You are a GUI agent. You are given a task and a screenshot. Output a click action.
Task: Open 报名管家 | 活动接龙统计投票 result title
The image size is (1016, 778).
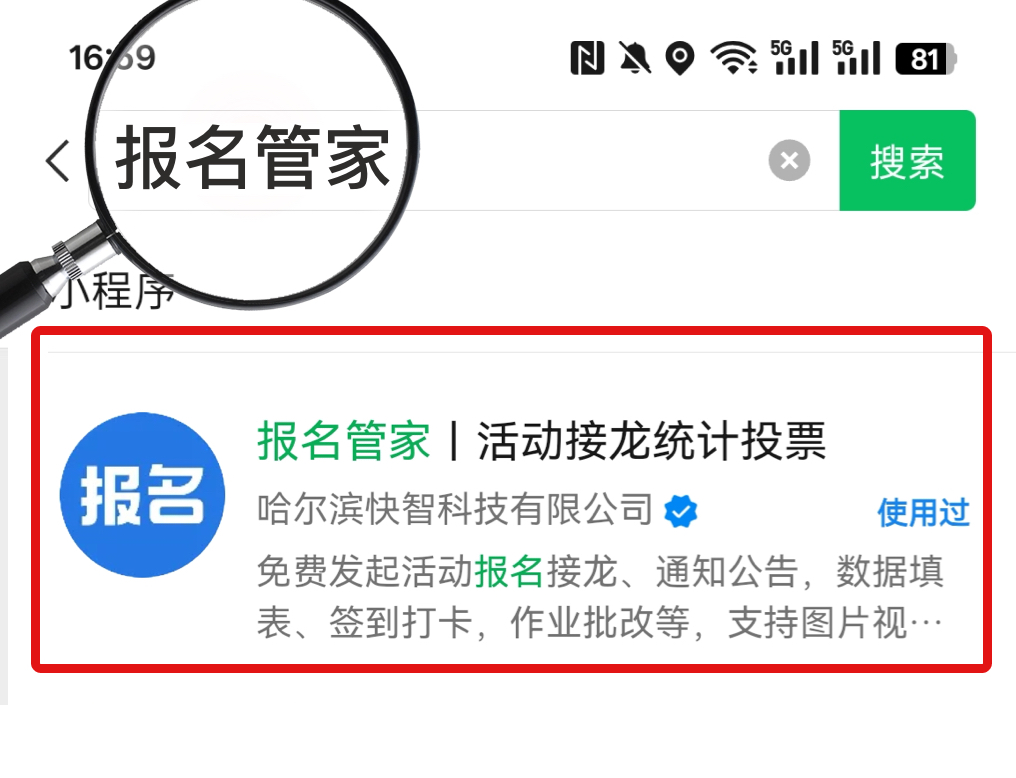pyautogui.click(x=542, y=440)
